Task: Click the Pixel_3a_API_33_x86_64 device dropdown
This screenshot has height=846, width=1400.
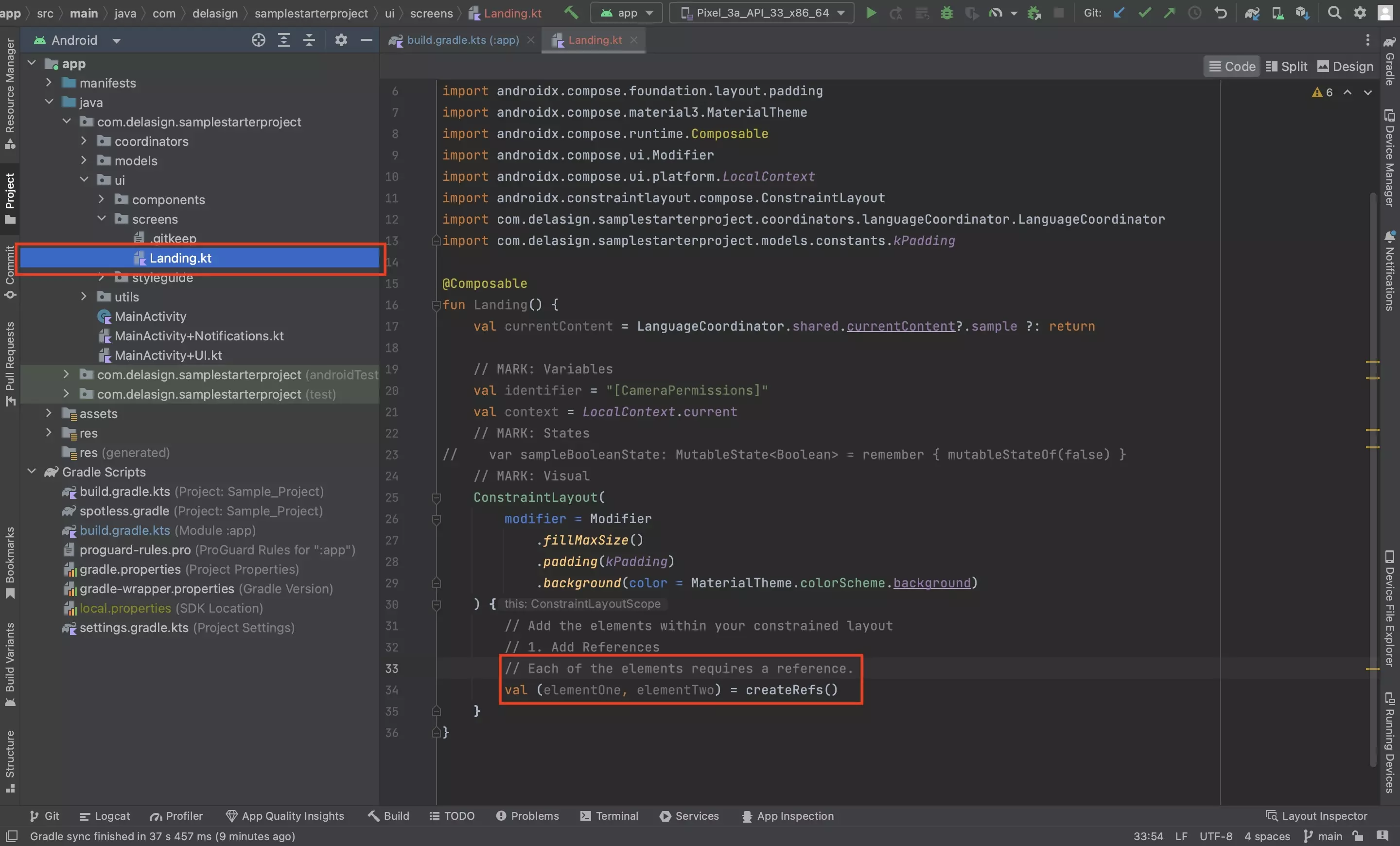Action: pos(762,12)
